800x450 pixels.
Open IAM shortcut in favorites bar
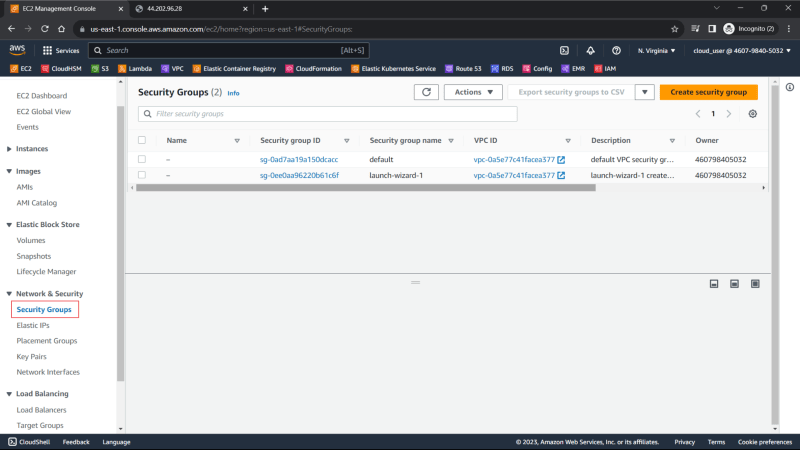tap(605, 68)
